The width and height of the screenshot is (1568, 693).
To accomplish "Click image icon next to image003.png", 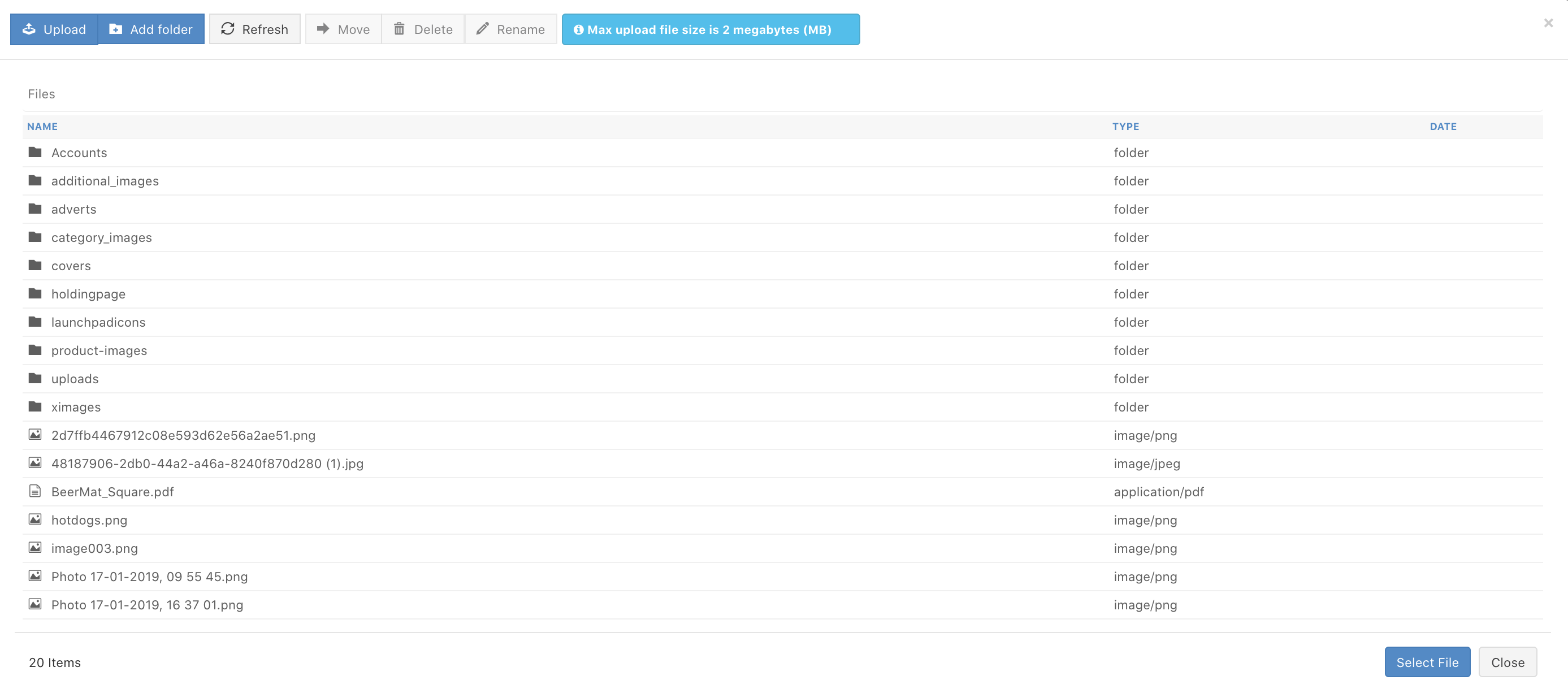I will click(x=35, y=548).
